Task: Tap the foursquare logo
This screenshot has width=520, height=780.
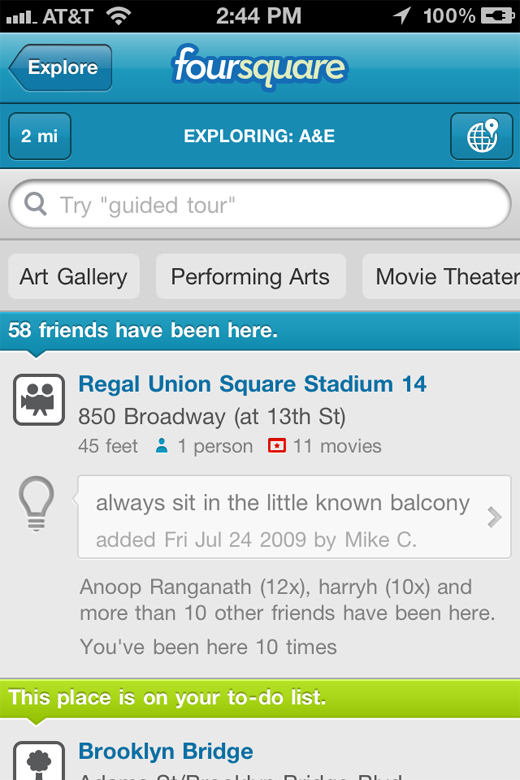Action: tap(259, 67)
